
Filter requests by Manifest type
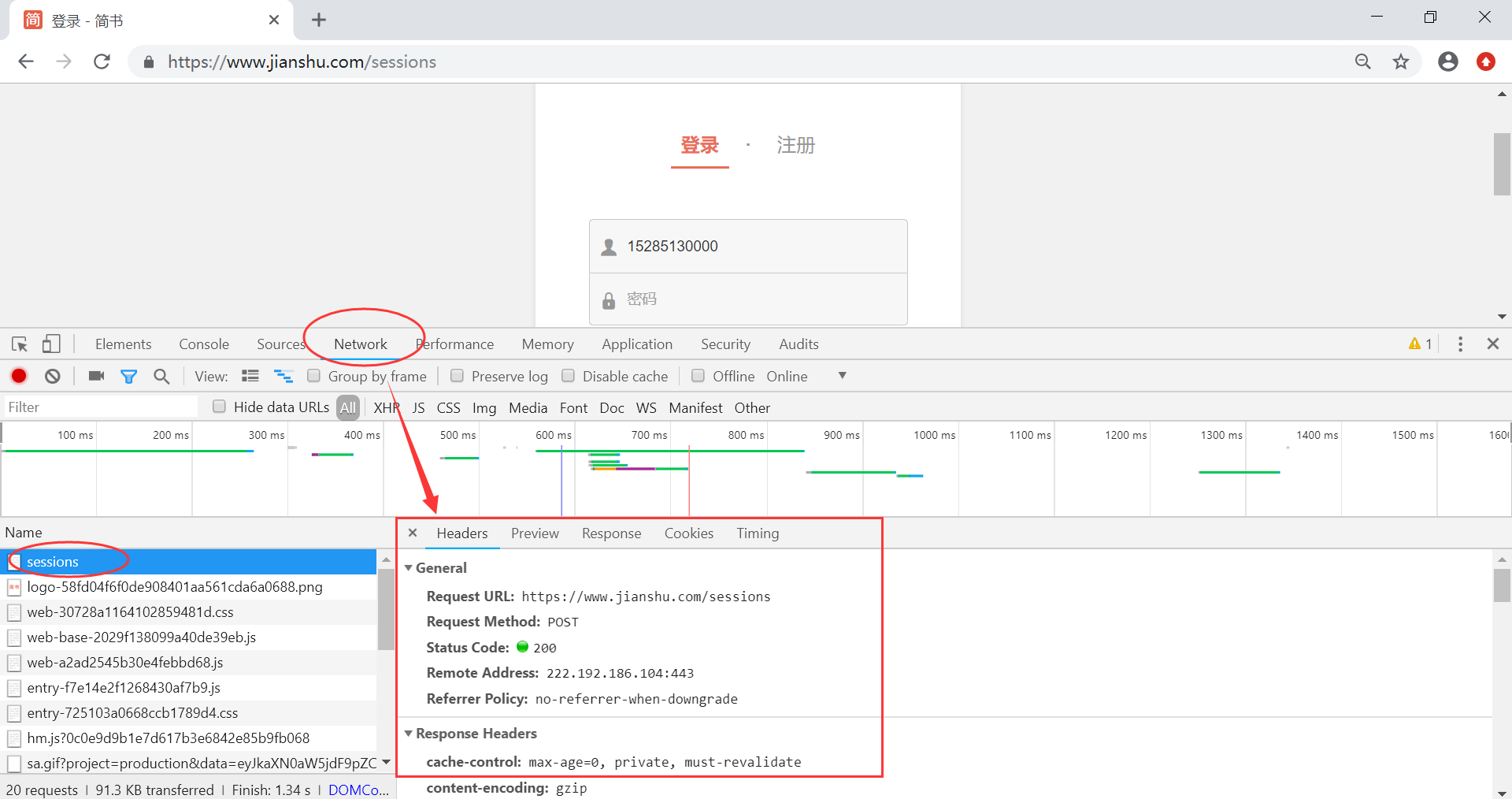(695, 407)
